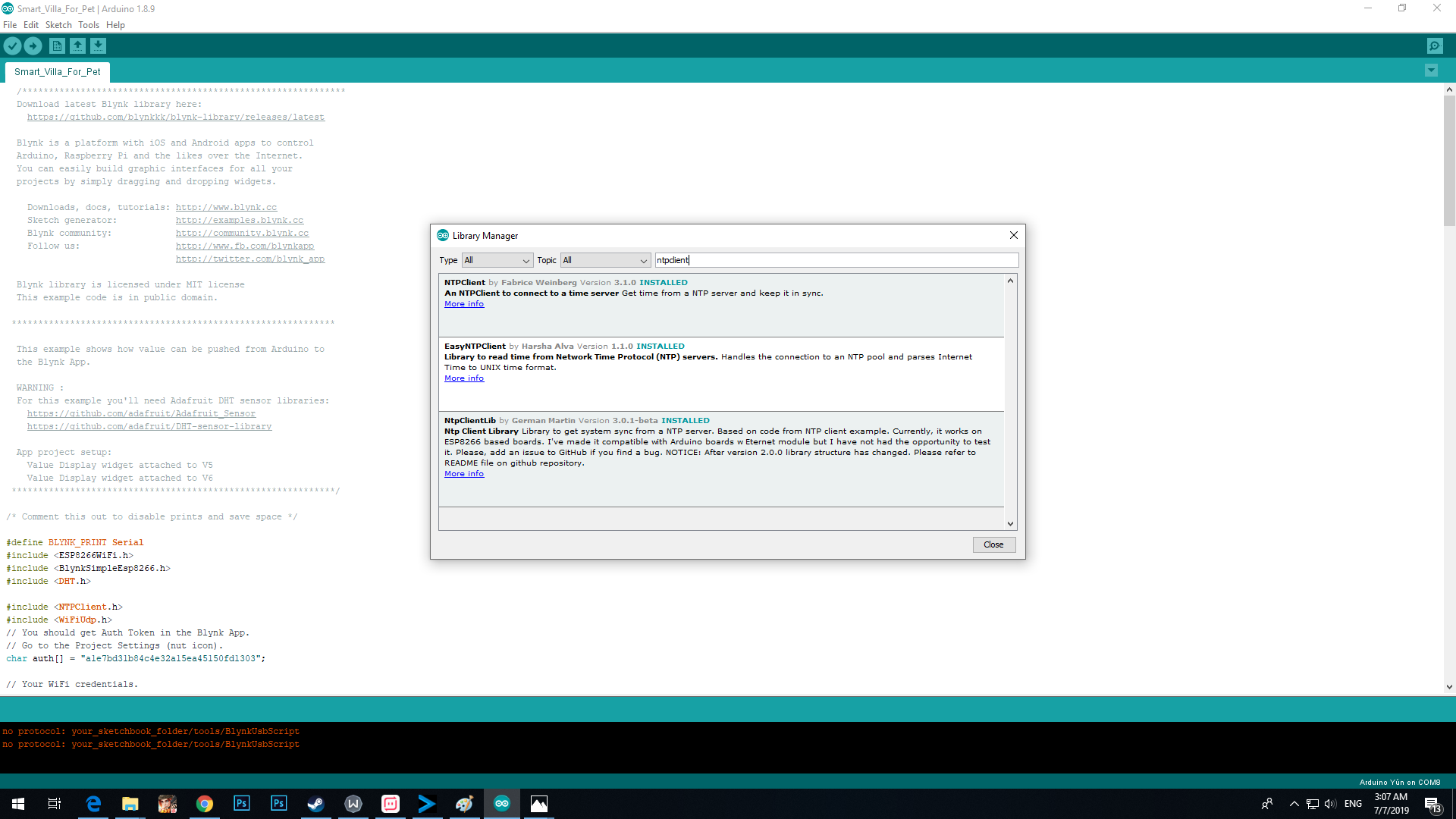This screenshot has height=819, width=1456.
Task: Click the Open sketch up-arrow icon
Action: tap(77, 46)
